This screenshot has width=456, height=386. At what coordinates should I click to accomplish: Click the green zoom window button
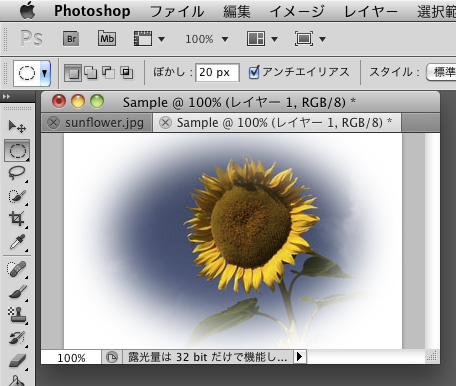(x=97, y=101)
